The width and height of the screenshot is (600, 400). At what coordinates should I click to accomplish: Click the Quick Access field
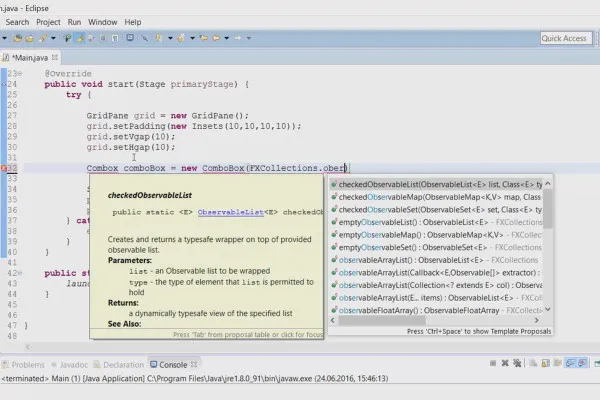click(566, 38)
